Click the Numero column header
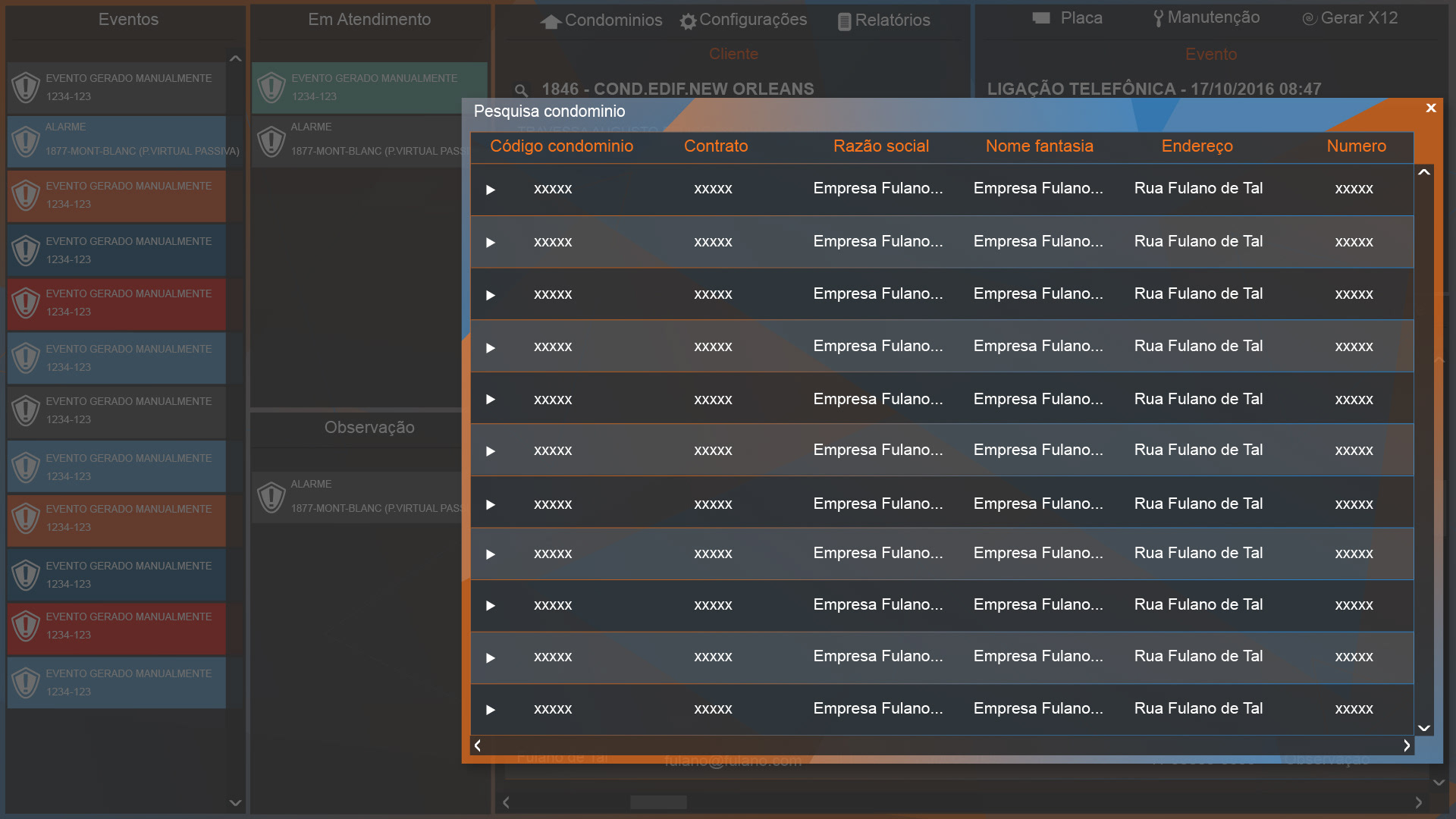 click(1357, 146)
